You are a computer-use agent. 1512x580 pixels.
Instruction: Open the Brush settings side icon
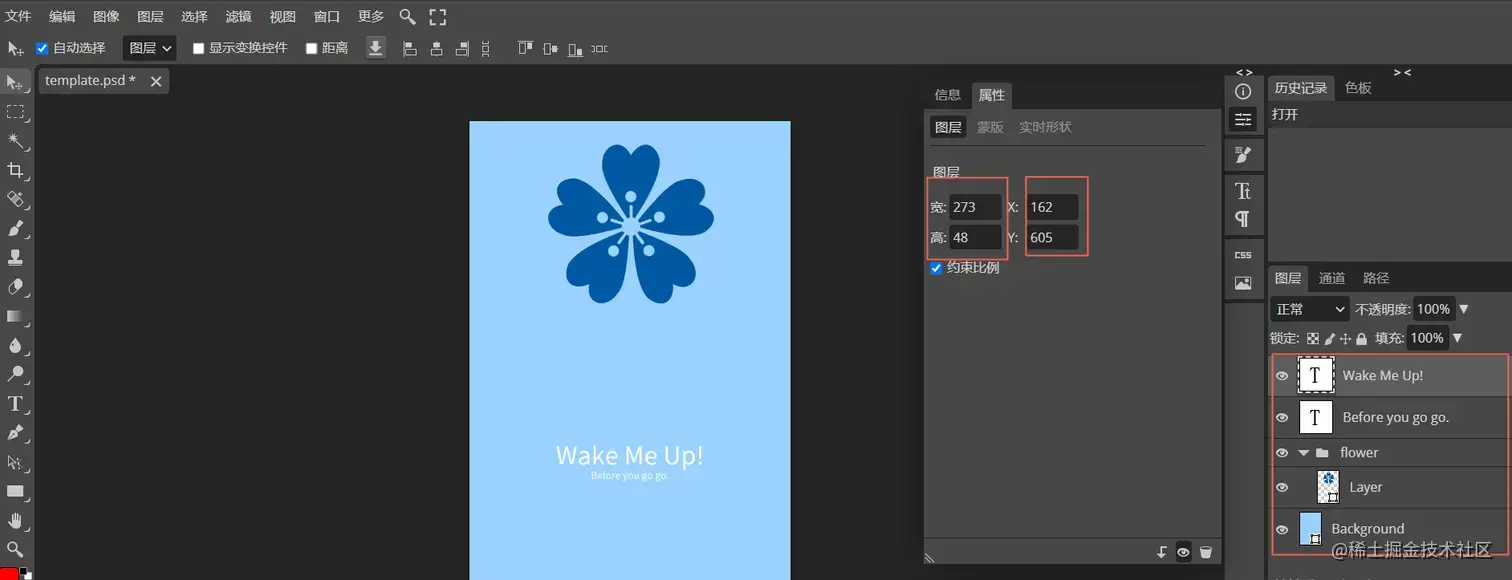(x=1243, y=154)
